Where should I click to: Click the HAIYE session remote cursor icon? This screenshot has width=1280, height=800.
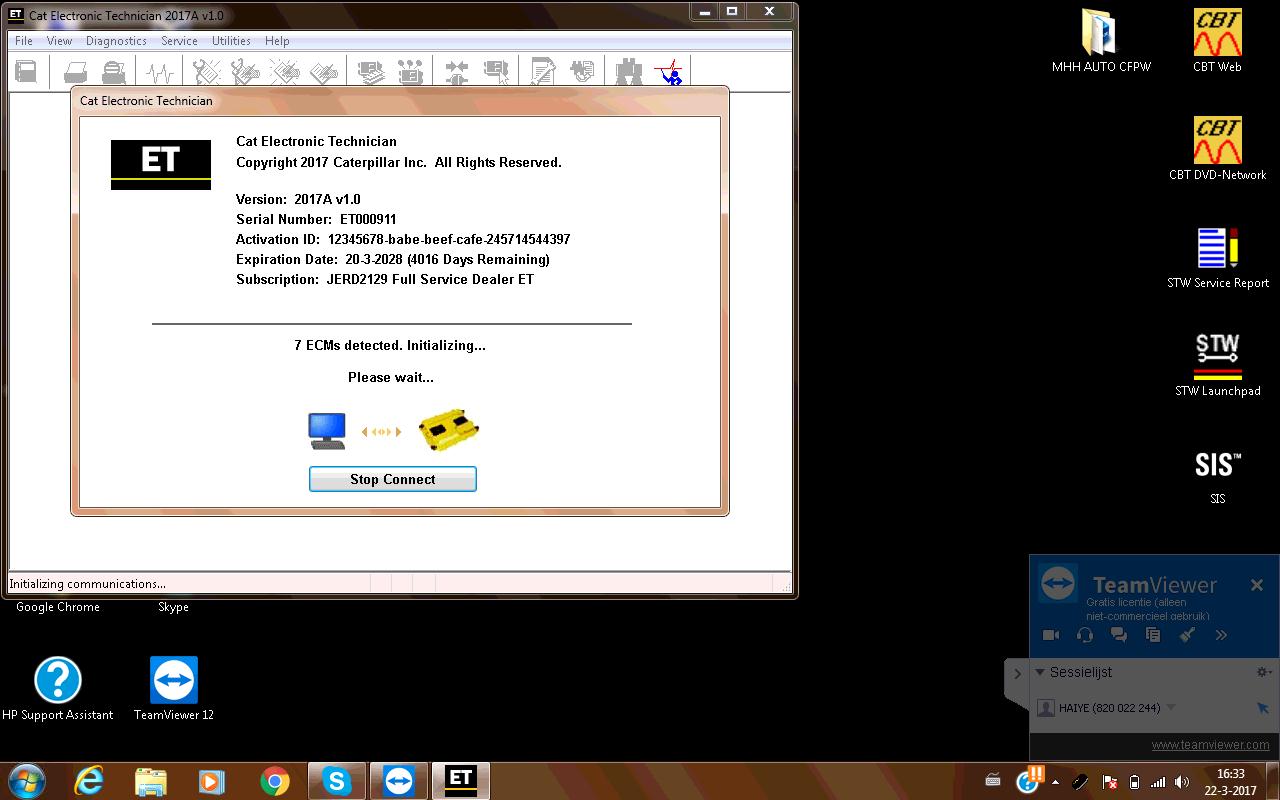coord(1262,708)
